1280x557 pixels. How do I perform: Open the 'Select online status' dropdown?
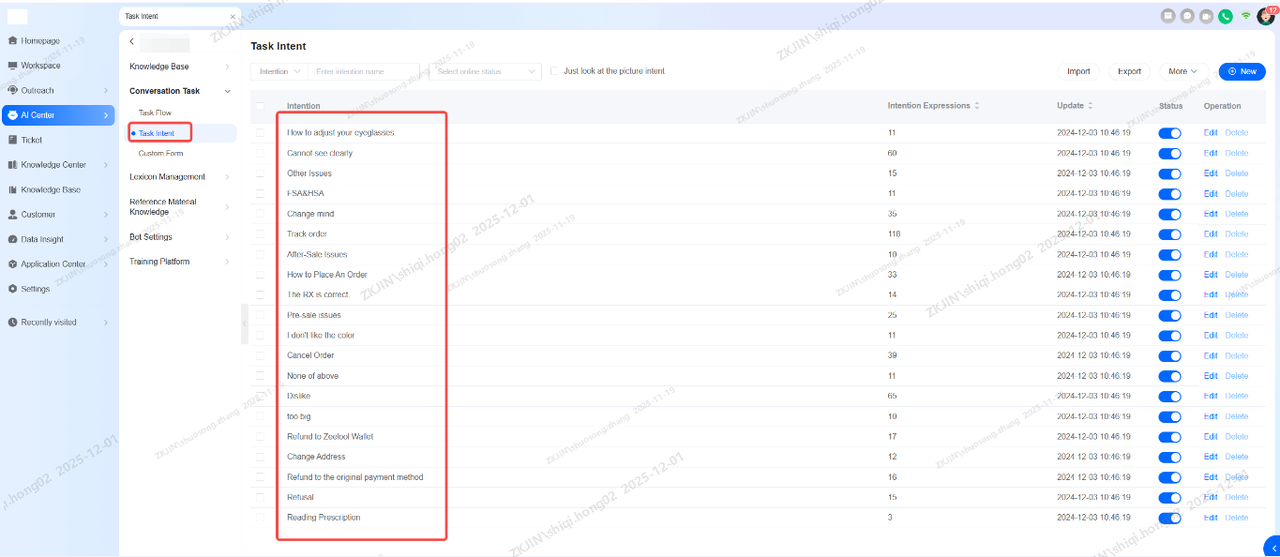click(x=484, y=72)
